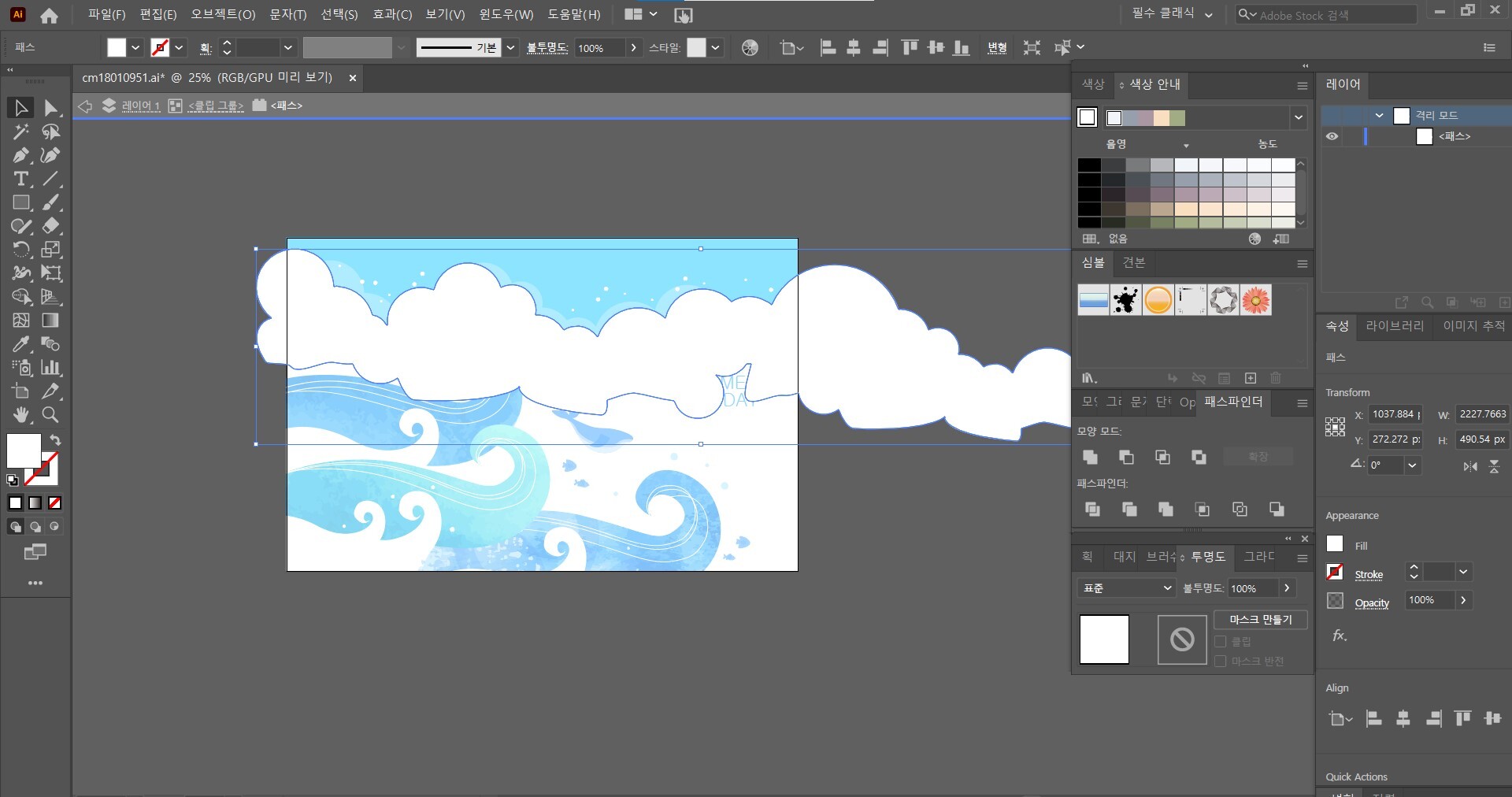Select the Rectangle shape tool
The width and height of the screenshot is (1512, 797).
20,202
